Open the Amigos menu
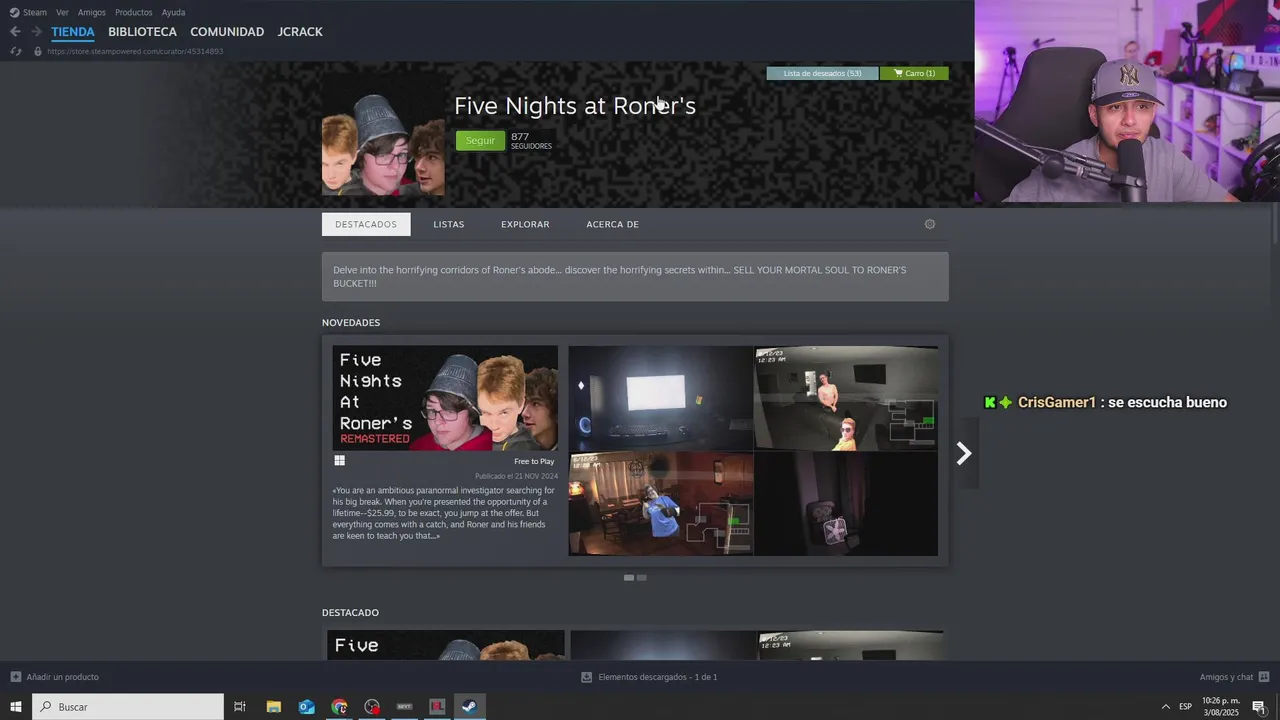The image size is (1280, 720). pos(91,12)
